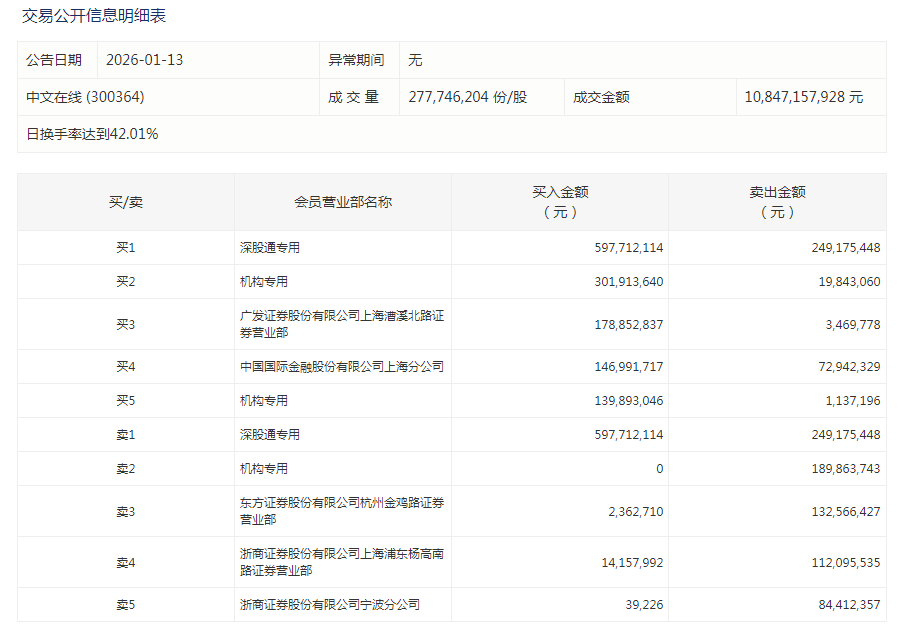
Task: Open 机构专用 in the 卖2 row
Action: (264, 469)
